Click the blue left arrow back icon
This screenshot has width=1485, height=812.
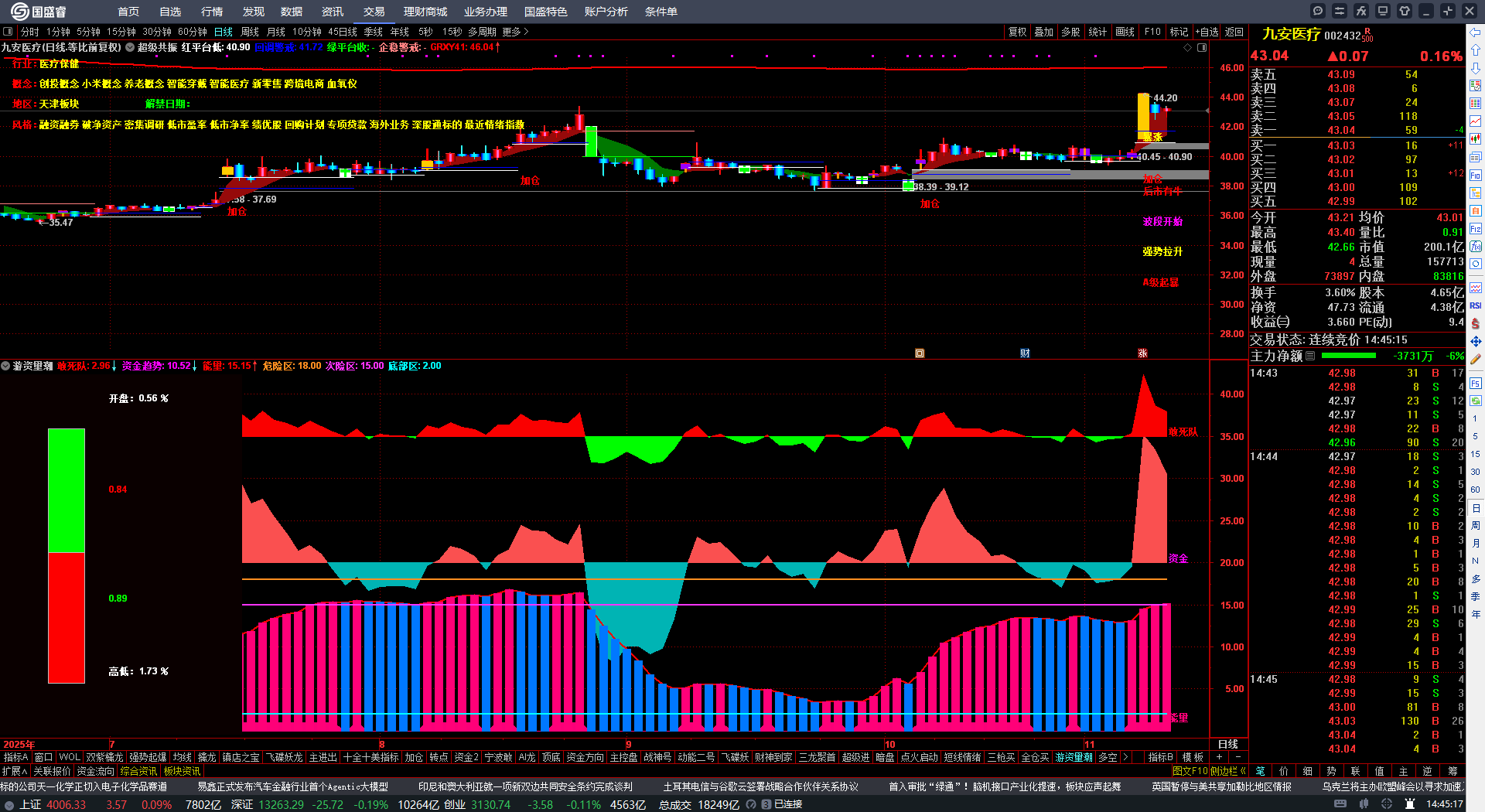1476,32
